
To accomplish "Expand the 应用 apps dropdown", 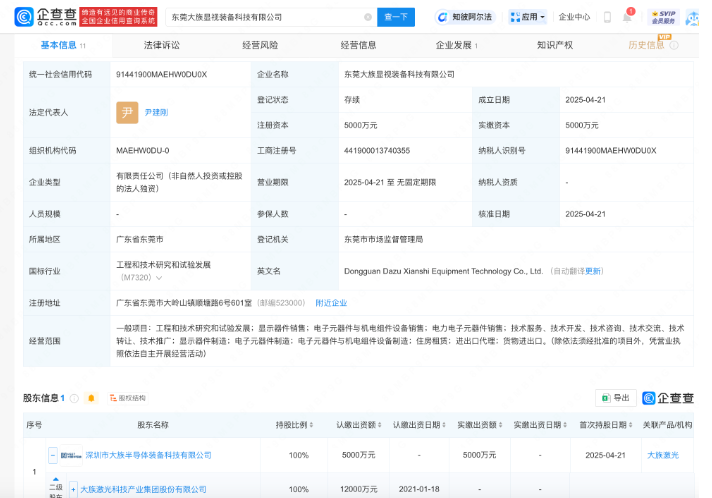I will click(527, 17).
